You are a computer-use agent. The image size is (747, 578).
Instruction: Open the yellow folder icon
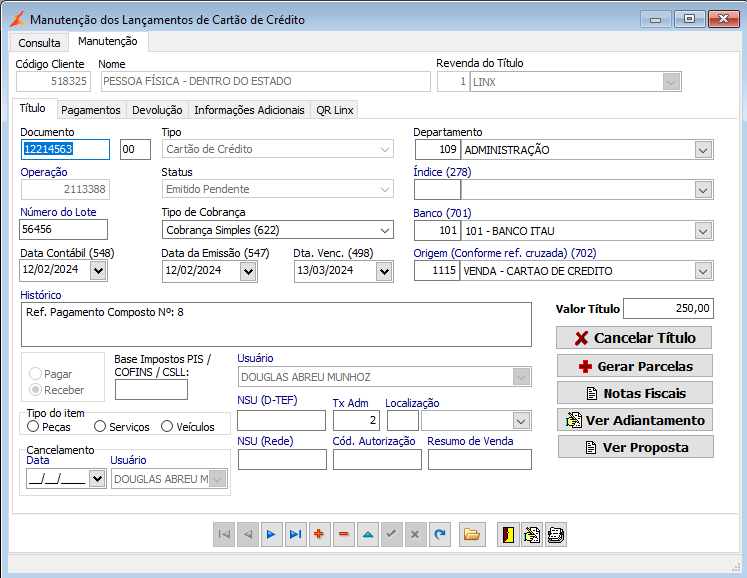click(x=472, y=535)
